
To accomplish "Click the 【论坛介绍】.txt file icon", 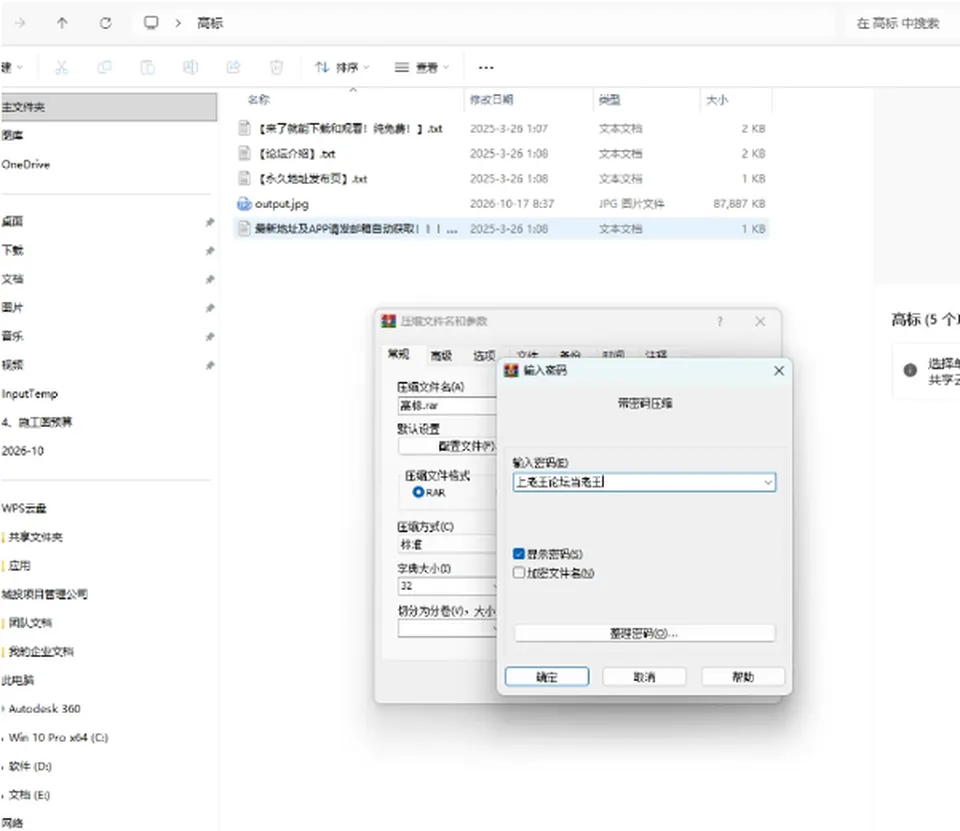I will (244, 153).
